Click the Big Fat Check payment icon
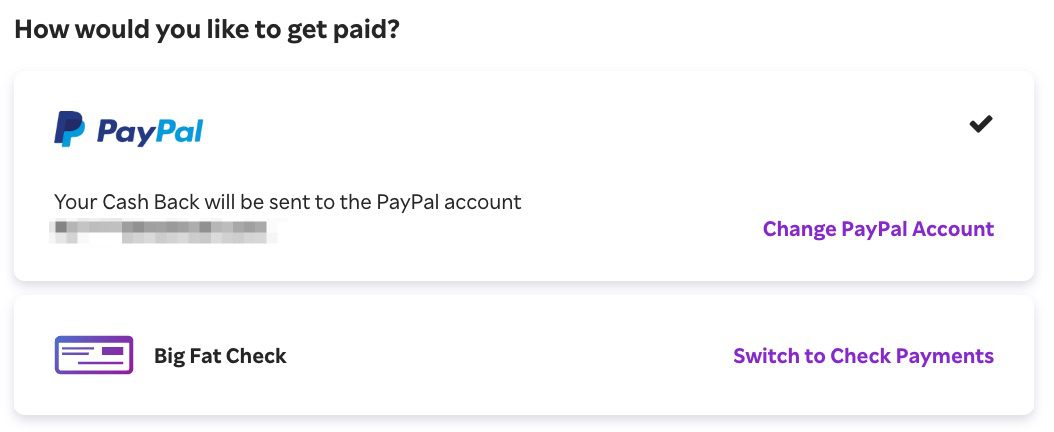 pos(93,355)
